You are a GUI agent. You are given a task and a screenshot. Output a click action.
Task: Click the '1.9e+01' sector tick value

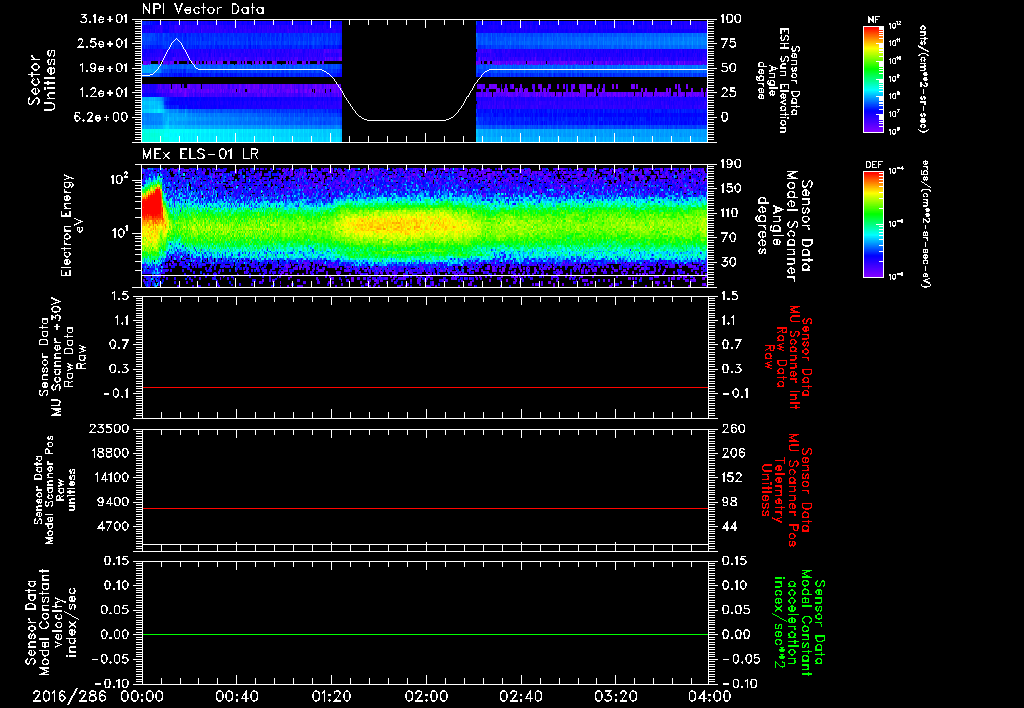[104, 68]
